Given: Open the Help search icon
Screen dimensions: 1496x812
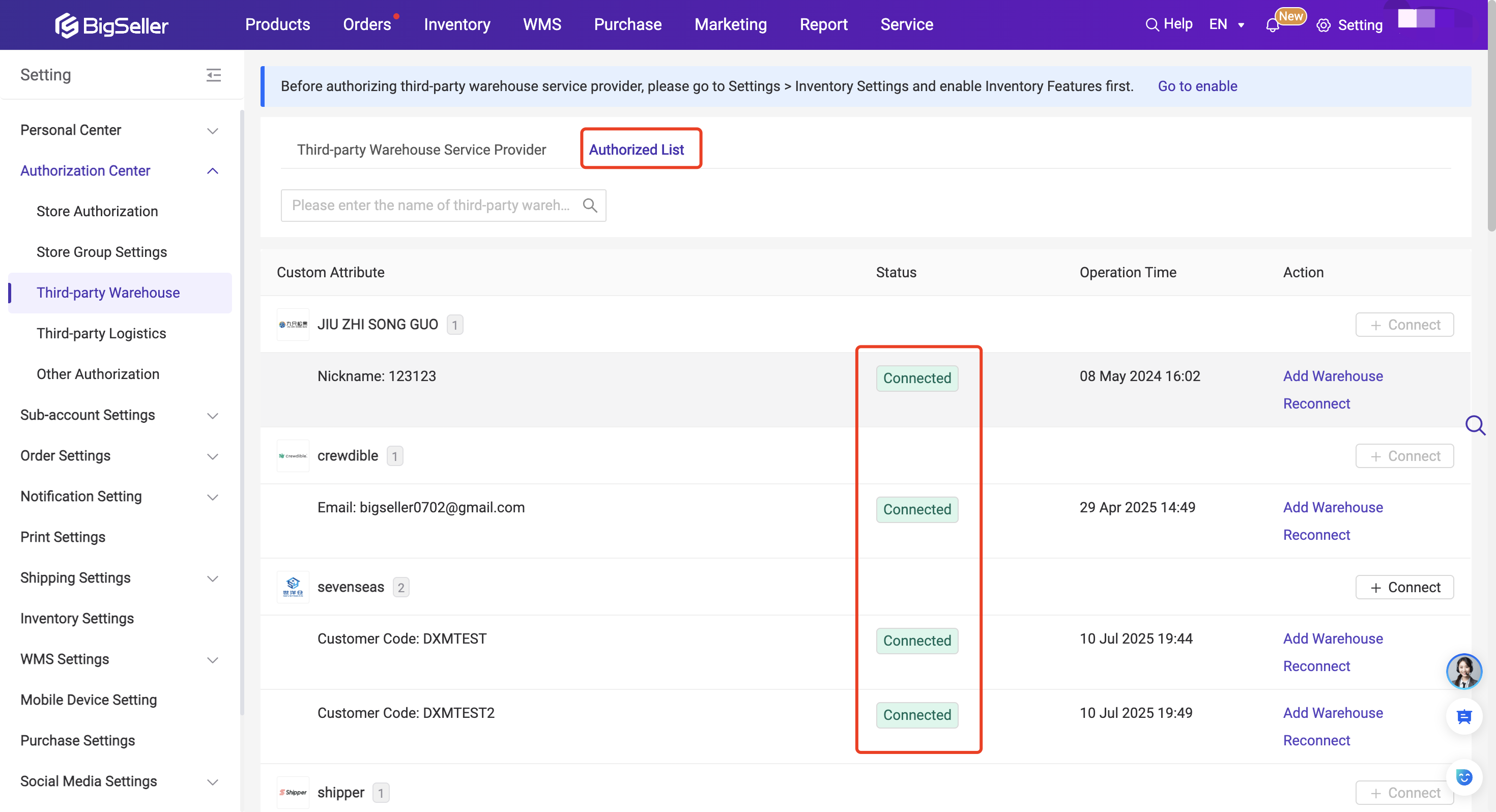Looking at the screenshot, I should coord(1152,25).
